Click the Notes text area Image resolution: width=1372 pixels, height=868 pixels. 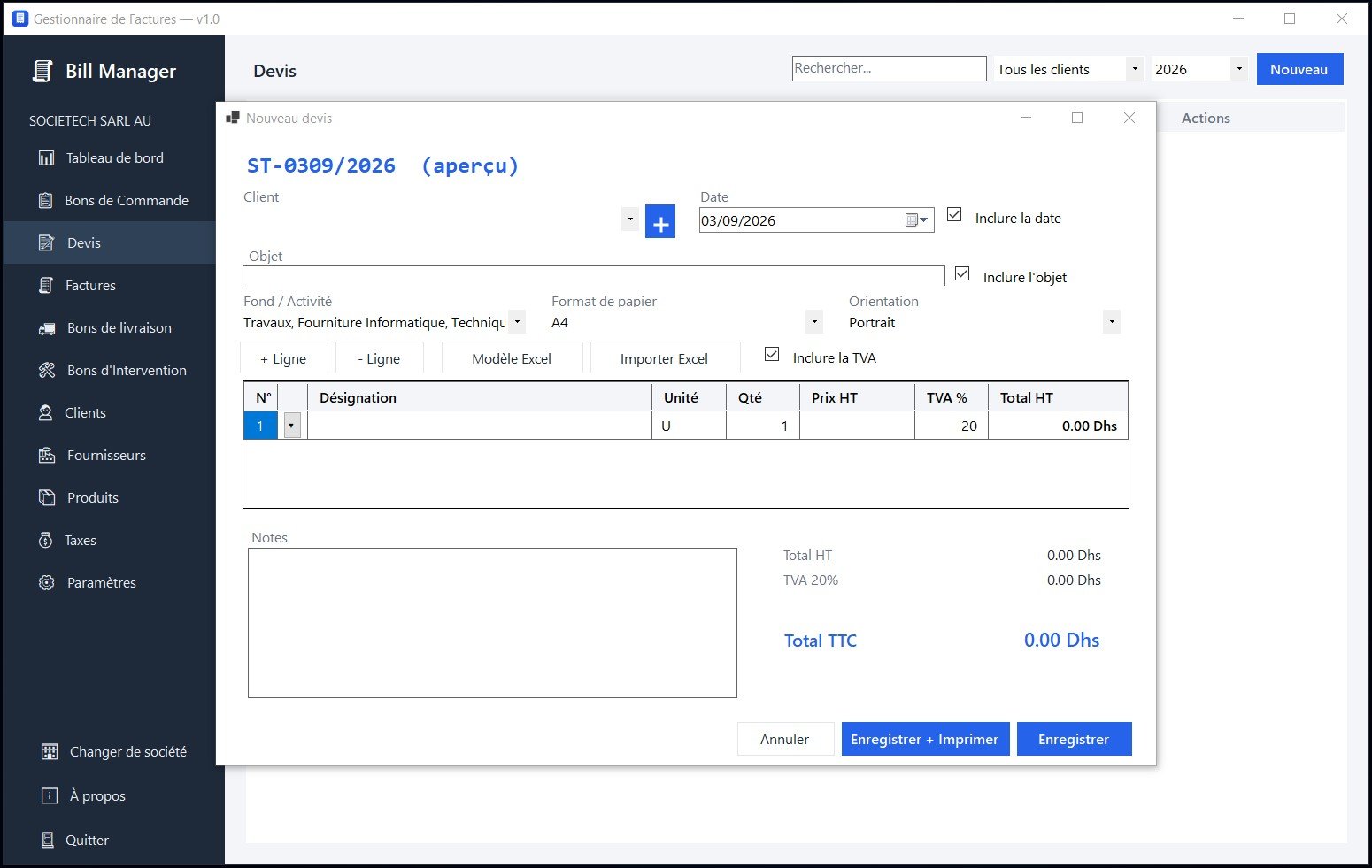(492, 623)
